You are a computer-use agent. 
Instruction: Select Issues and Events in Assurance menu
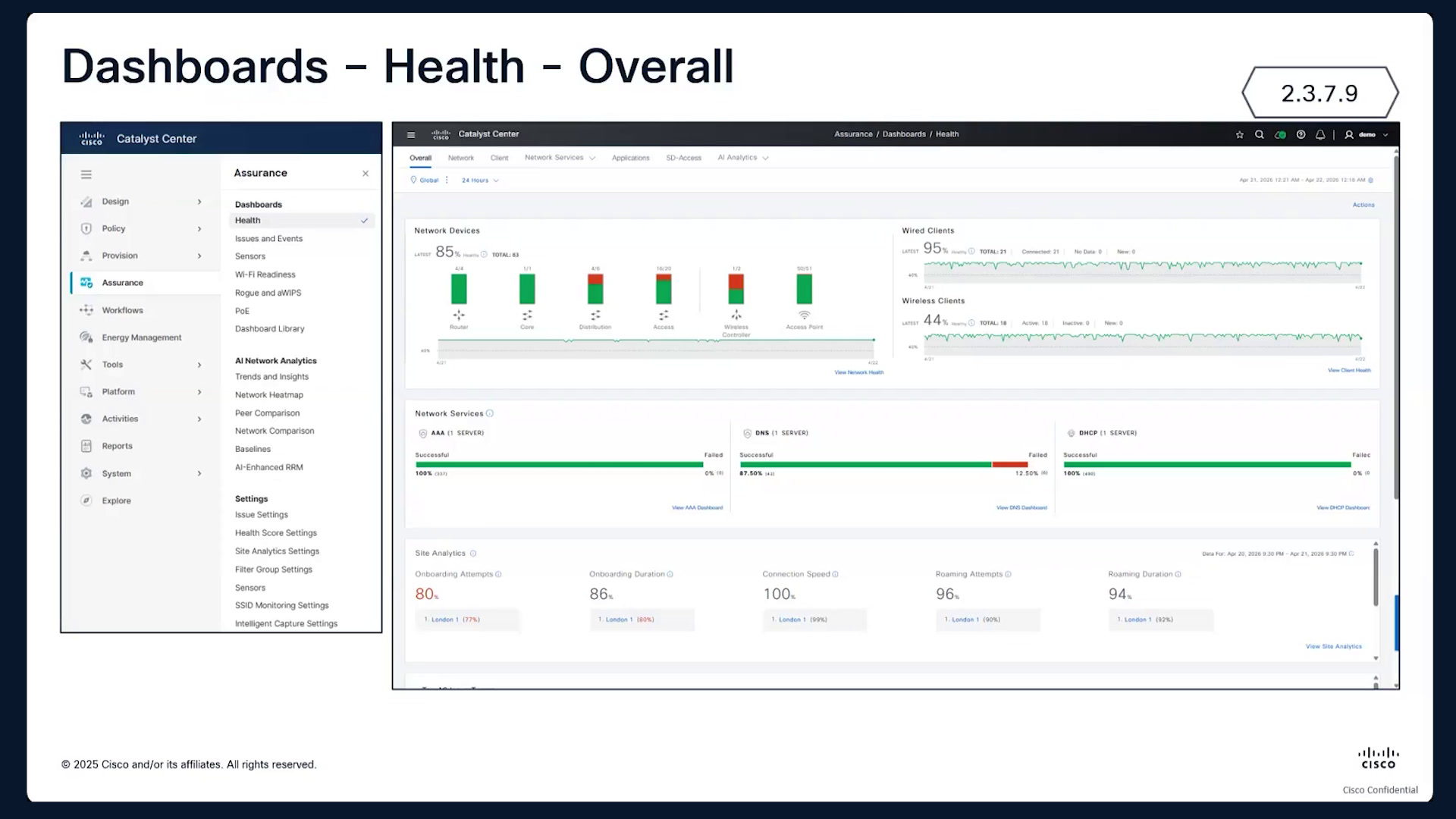click(x=268, y=239)
